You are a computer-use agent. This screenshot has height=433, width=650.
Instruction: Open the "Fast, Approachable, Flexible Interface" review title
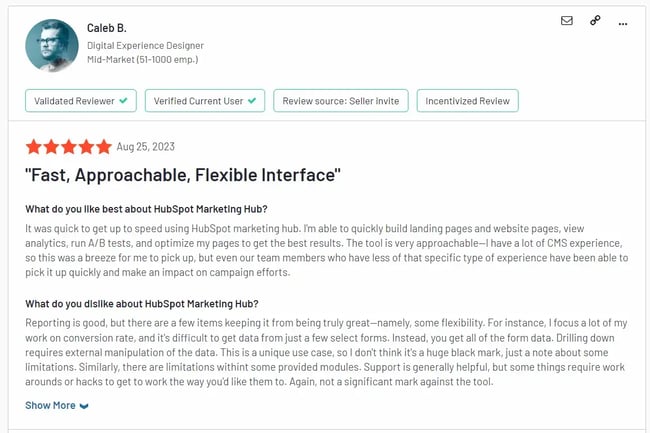click(183, 176)
